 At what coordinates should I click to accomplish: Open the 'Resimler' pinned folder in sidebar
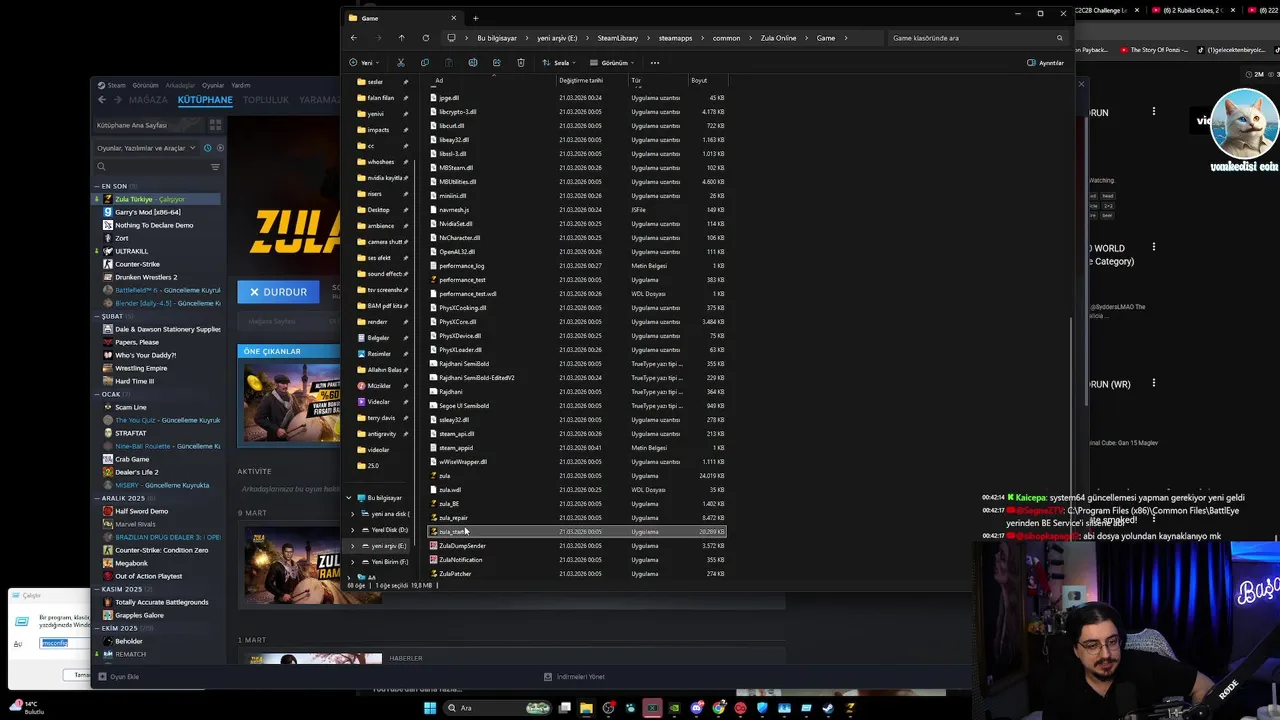click(379, 354)
